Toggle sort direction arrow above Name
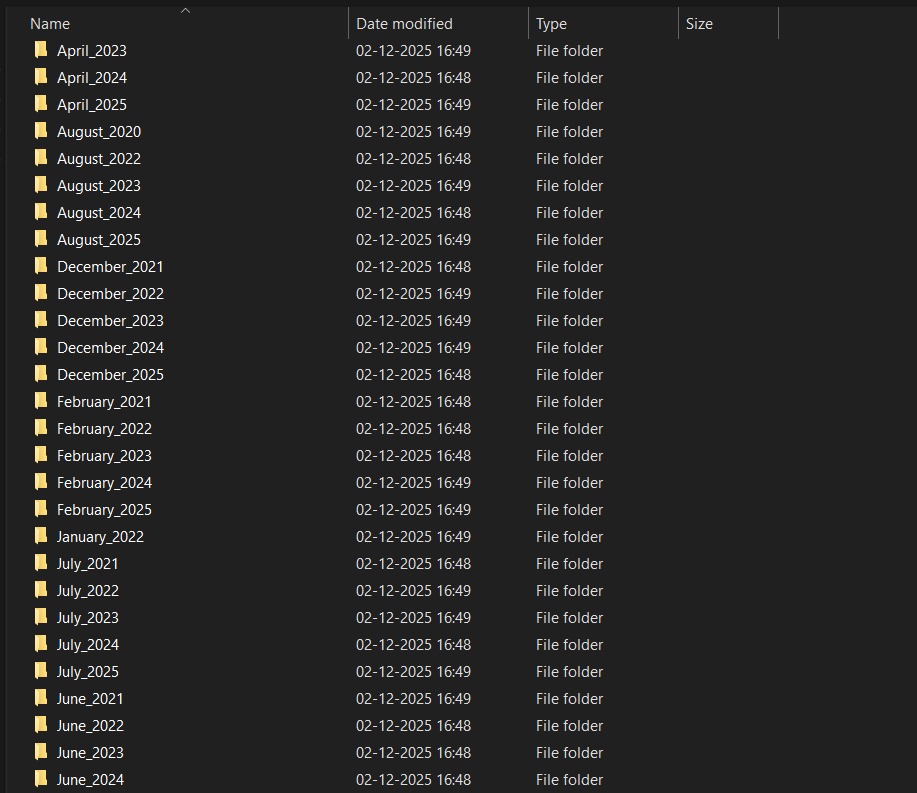917x793 pixels. (x=185, y=10)
